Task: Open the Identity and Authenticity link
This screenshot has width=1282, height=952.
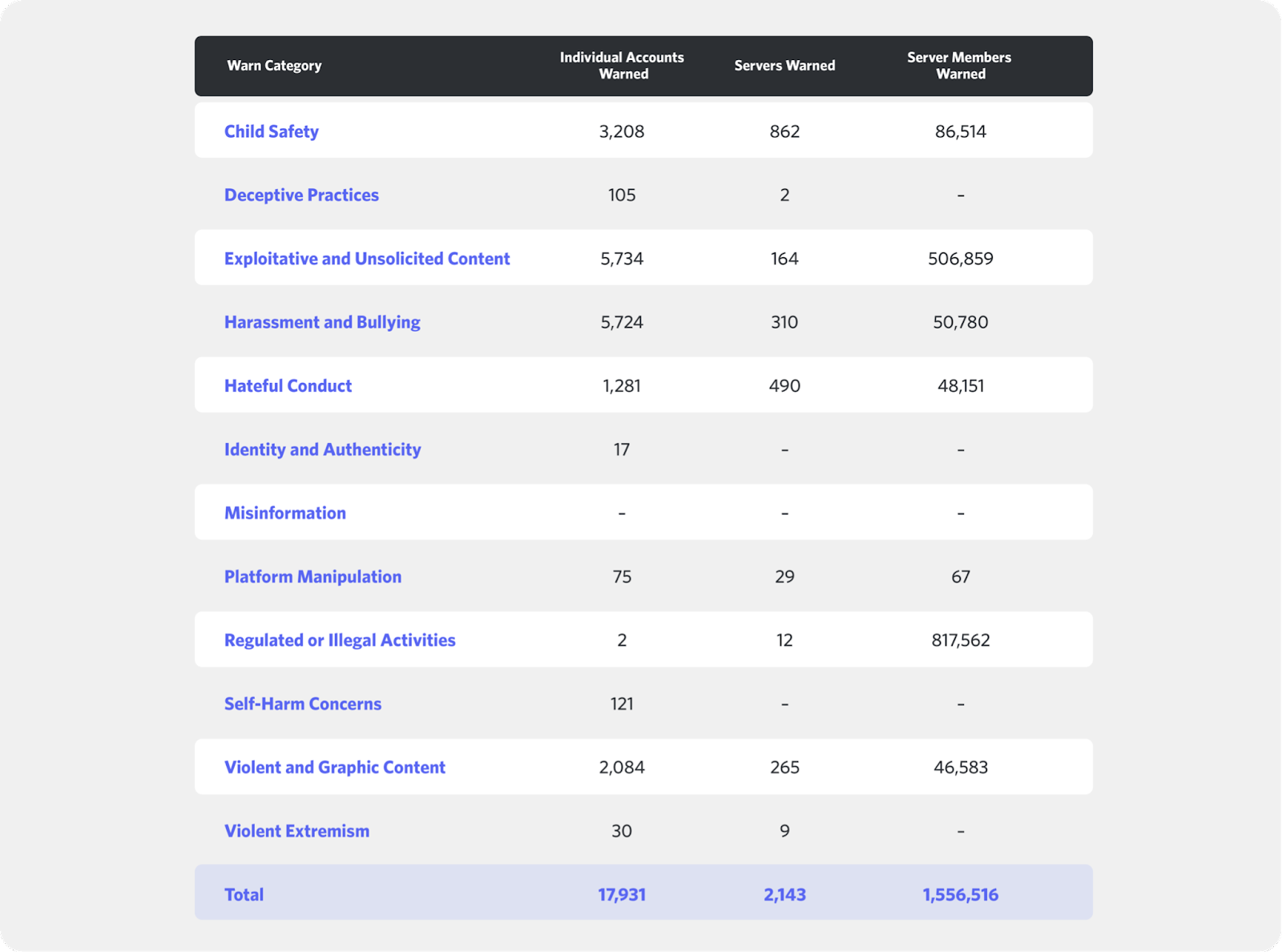Action: pos(323,450)
